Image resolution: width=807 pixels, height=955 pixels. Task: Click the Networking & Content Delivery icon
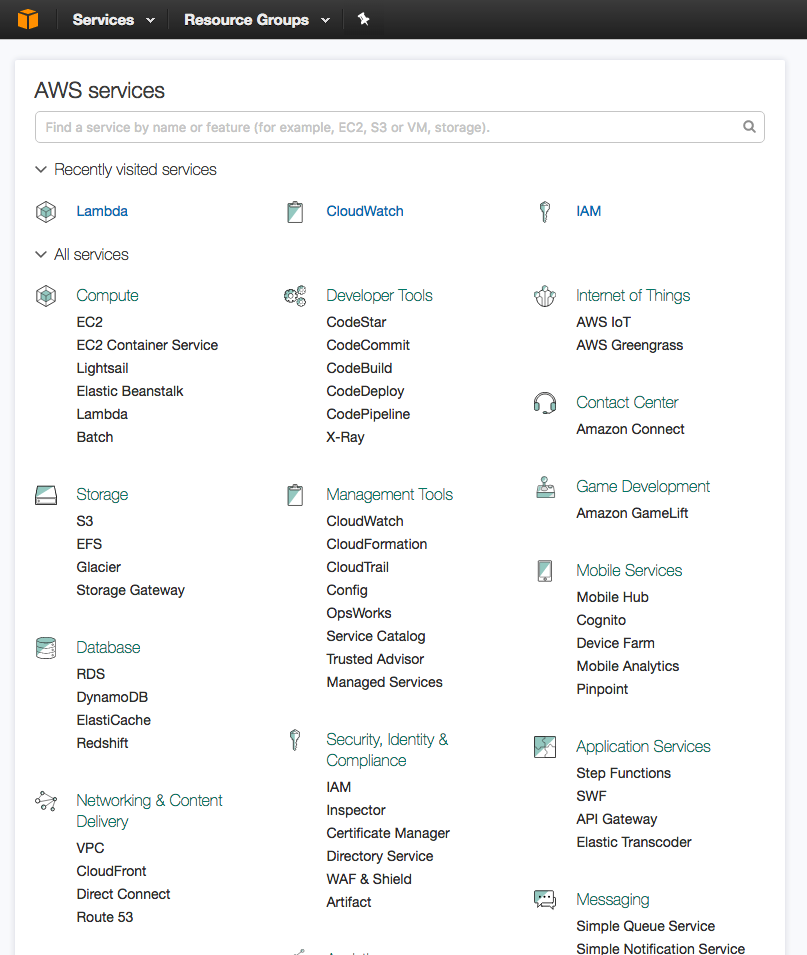tap(46, 800)
